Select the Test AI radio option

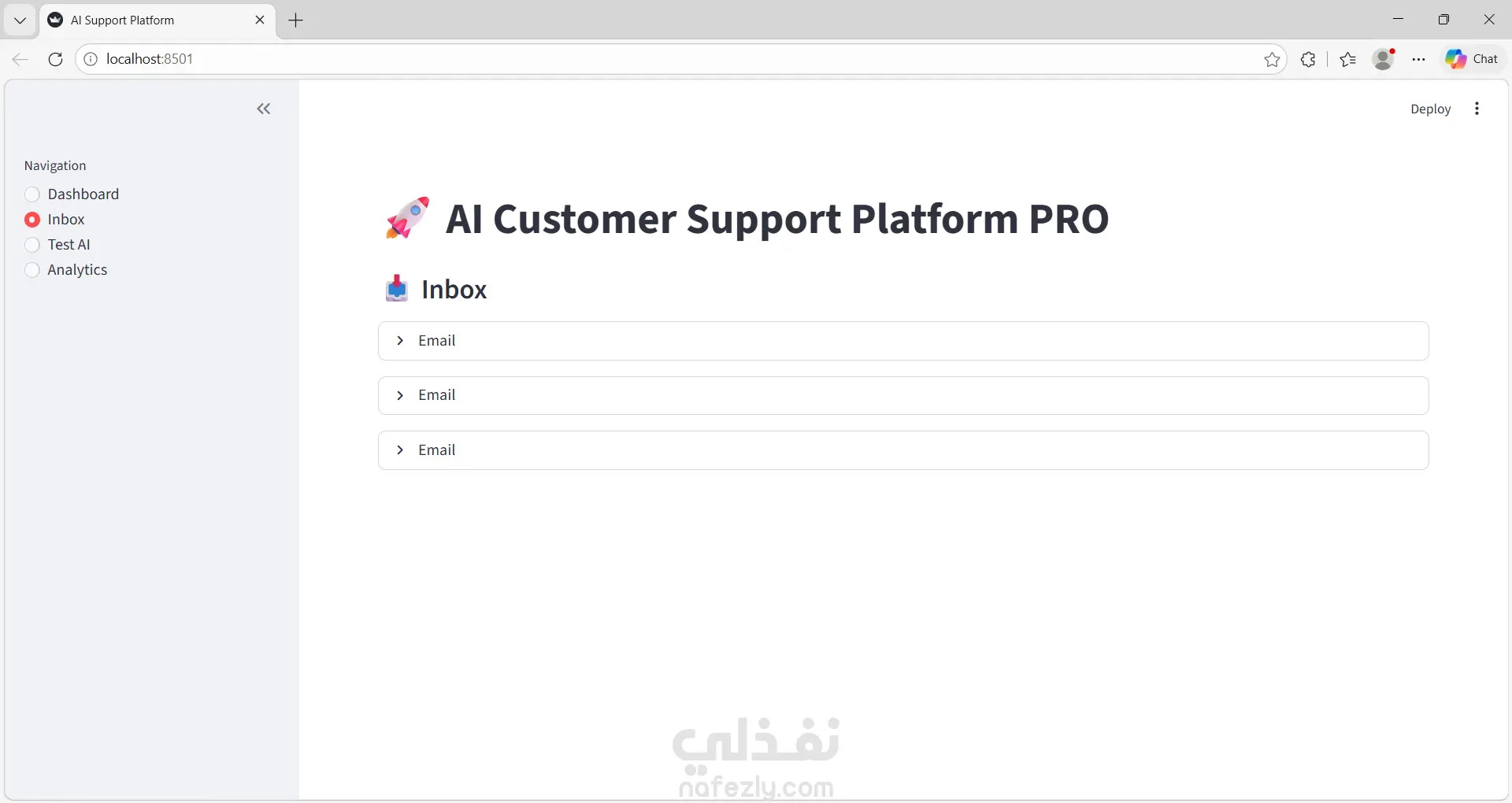32,245
